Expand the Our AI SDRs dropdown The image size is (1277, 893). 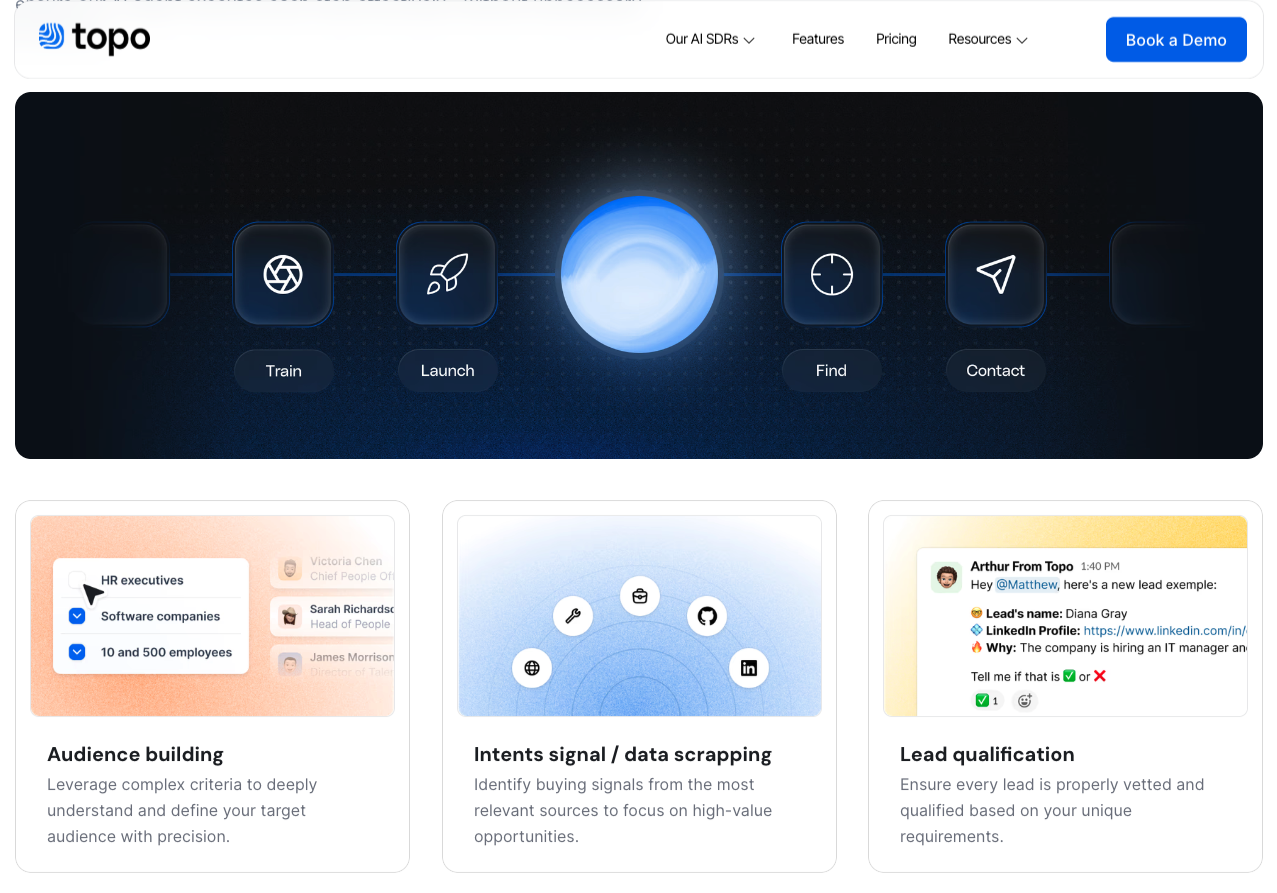(x=710, y=40)
